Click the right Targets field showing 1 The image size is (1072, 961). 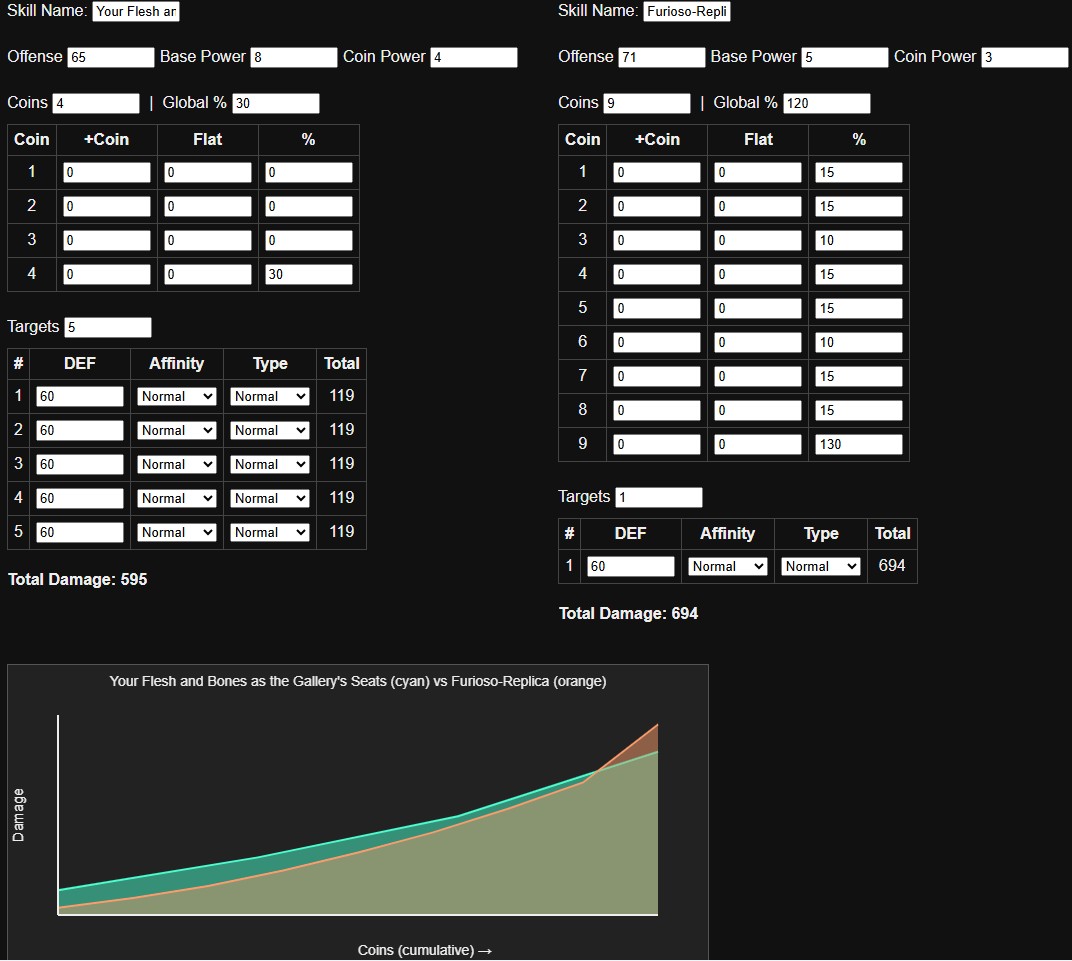(x=659, y=498)
